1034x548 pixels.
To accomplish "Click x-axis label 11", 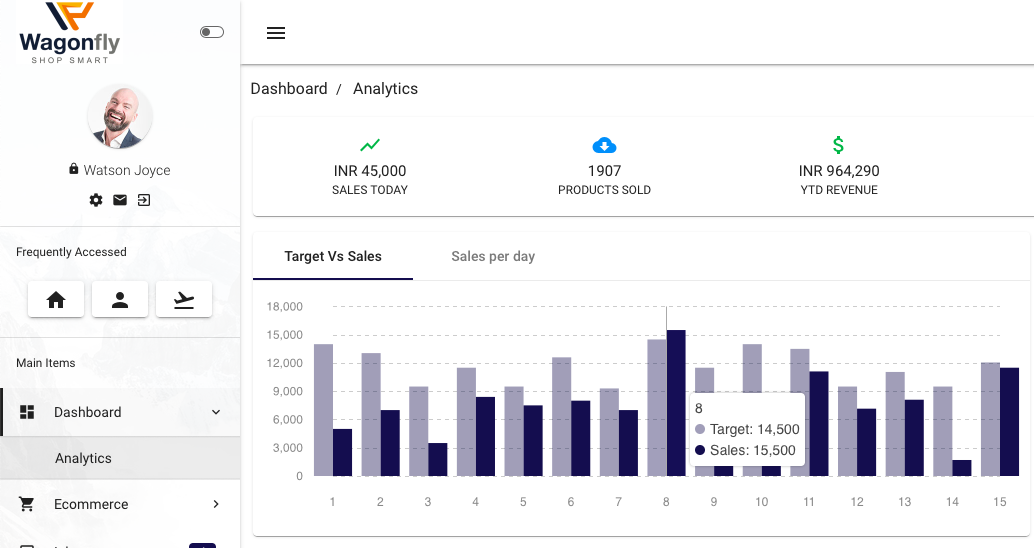I will point(809,502).
